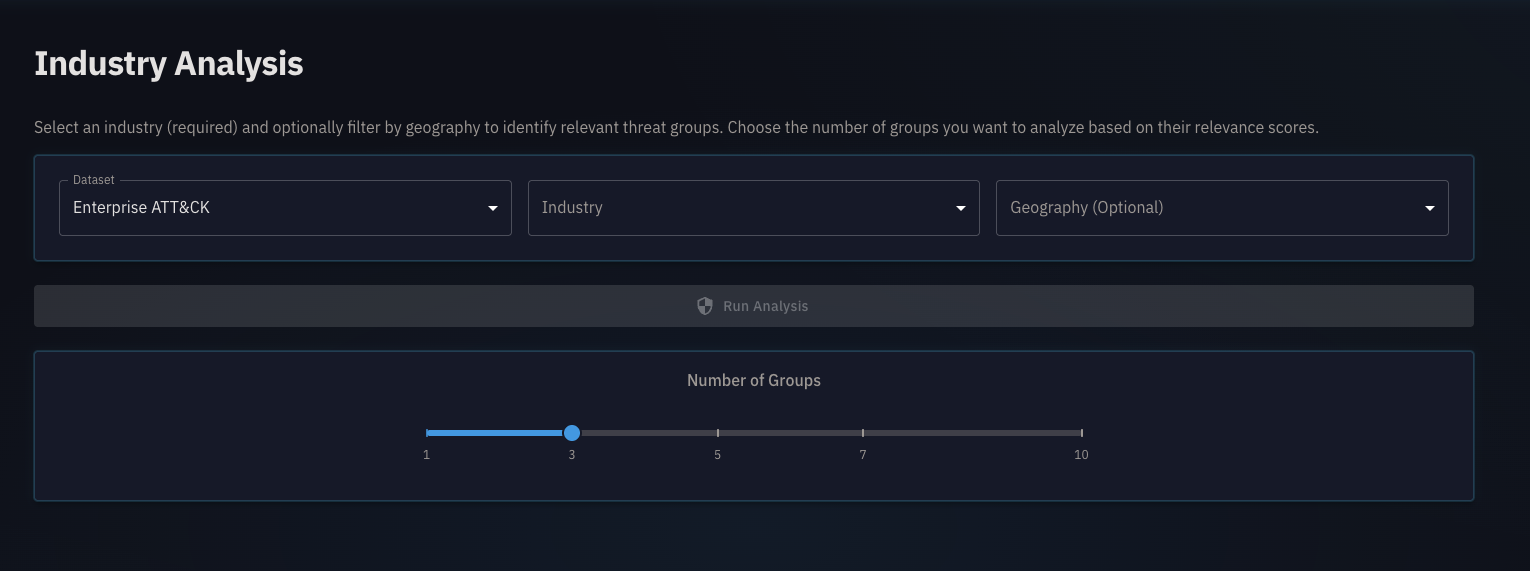Click the Industry Analysis heading
Viewport: 1530px width, 571px height.
(169, 63)
